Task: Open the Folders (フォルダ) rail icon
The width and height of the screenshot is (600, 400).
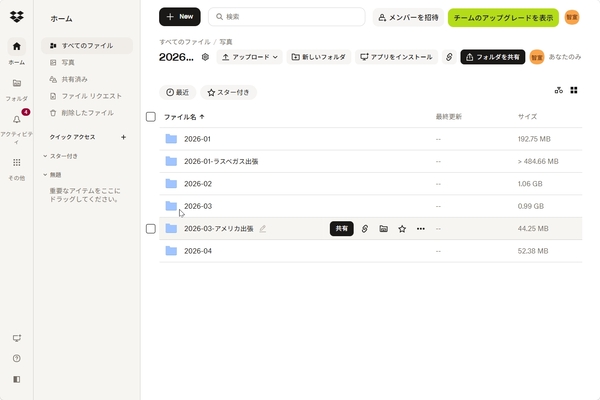Action: click(16, 83)
